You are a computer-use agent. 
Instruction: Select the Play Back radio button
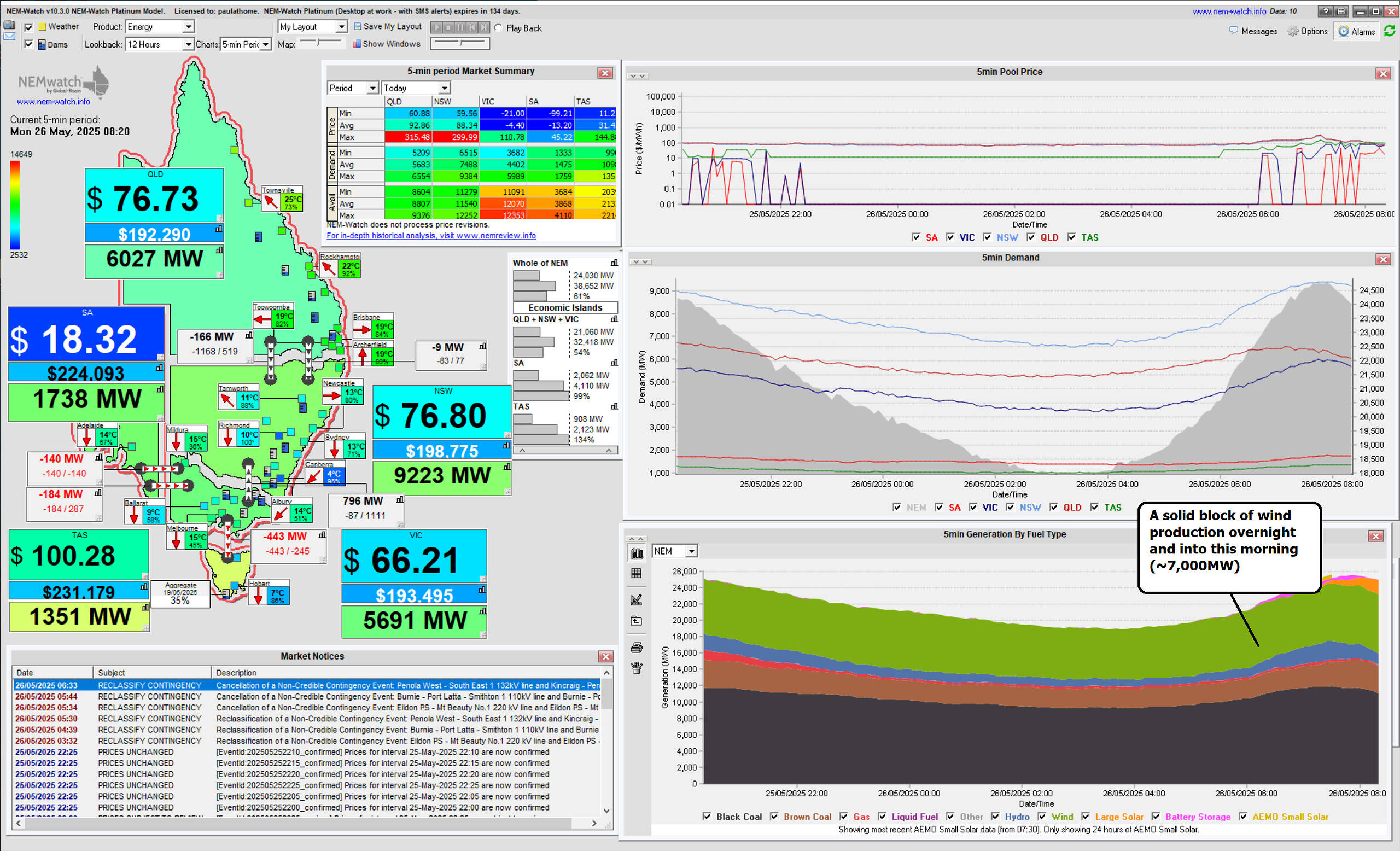click(498, 27)
